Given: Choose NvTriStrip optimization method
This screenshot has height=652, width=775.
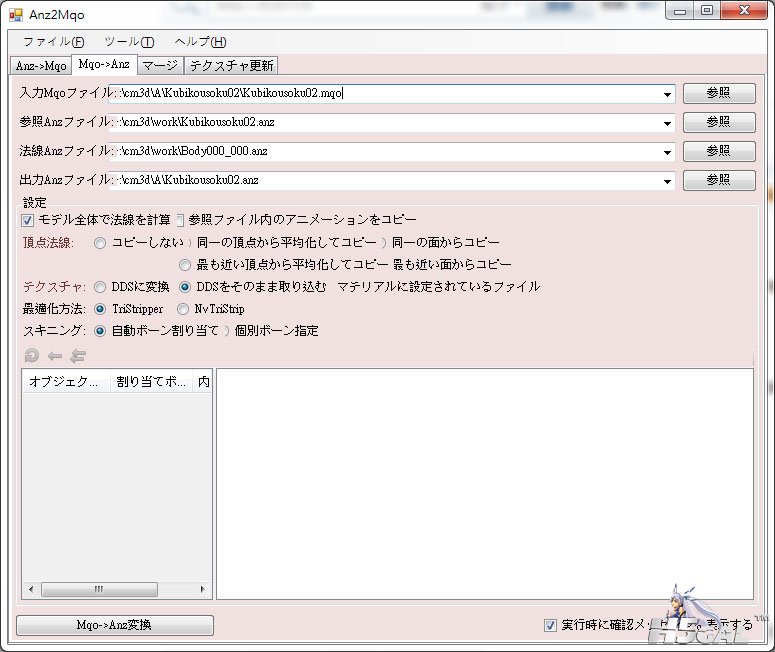Looking at the screenshot, I should coord(183,309).
